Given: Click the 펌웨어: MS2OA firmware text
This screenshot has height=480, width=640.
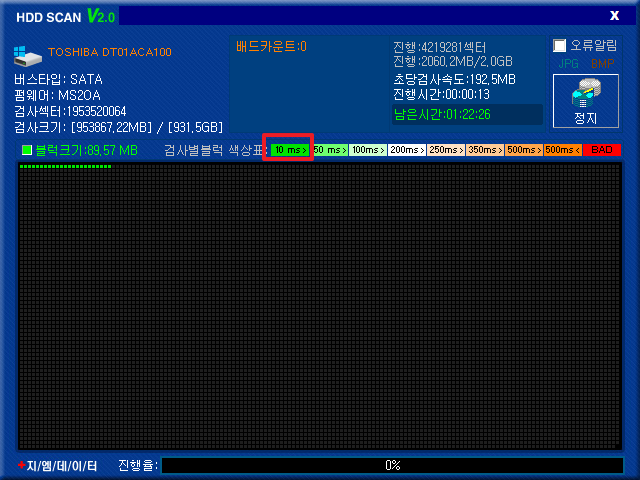Looking at the screenshot, I should 57,96.
